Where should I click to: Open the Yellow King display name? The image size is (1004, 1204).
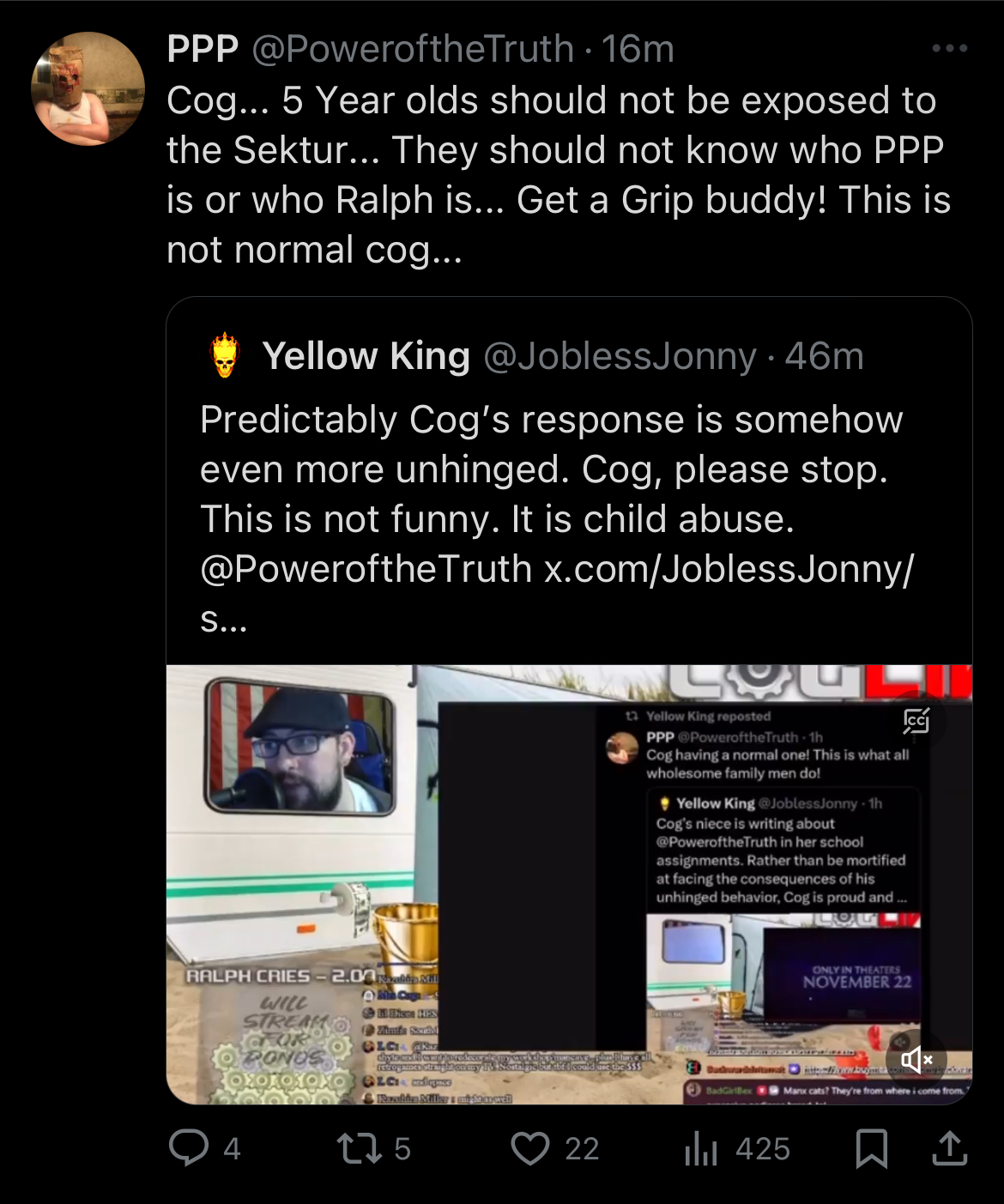tap(366, 356)
